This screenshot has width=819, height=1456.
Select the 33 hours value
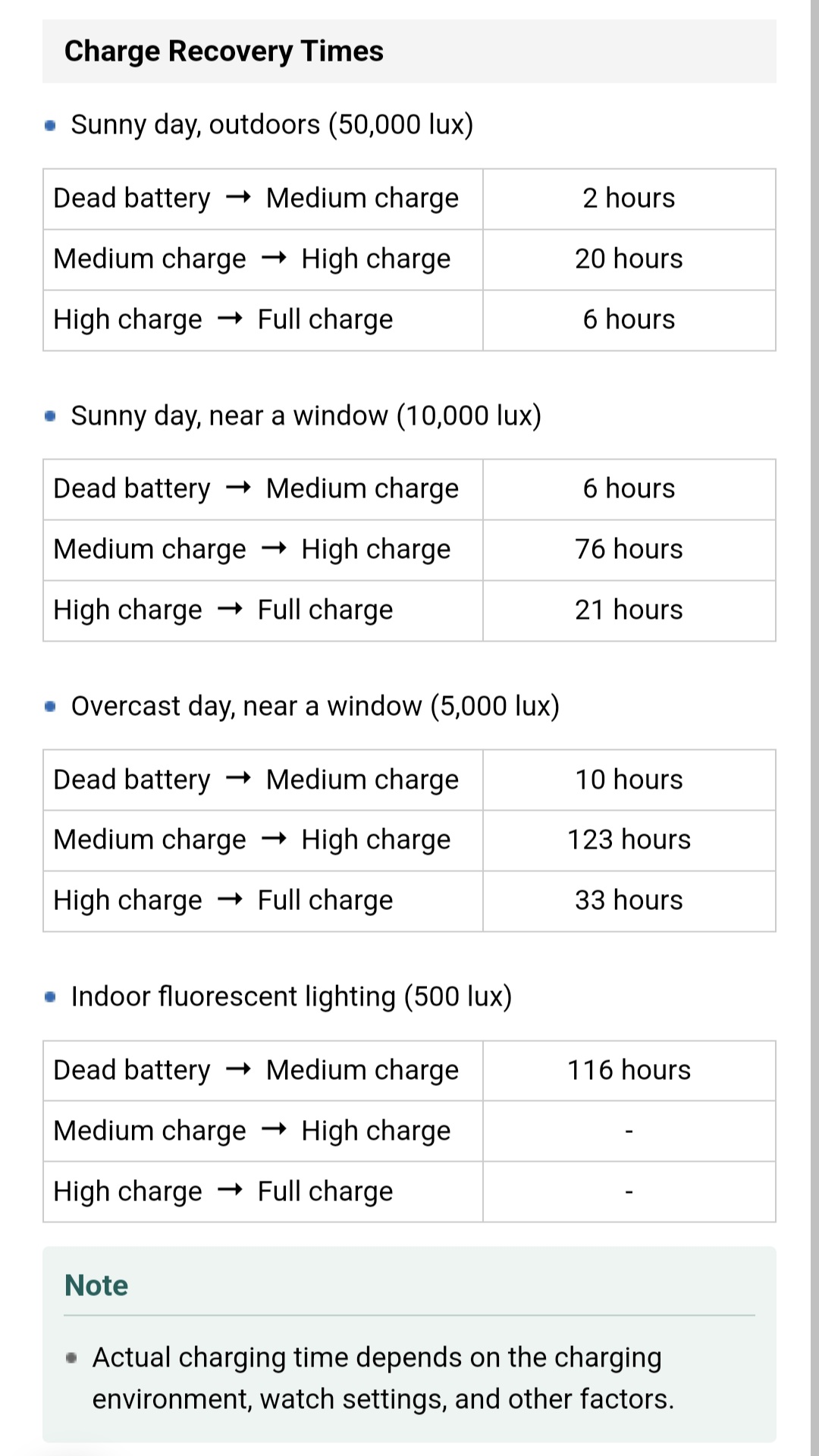(x=629, y=901)
